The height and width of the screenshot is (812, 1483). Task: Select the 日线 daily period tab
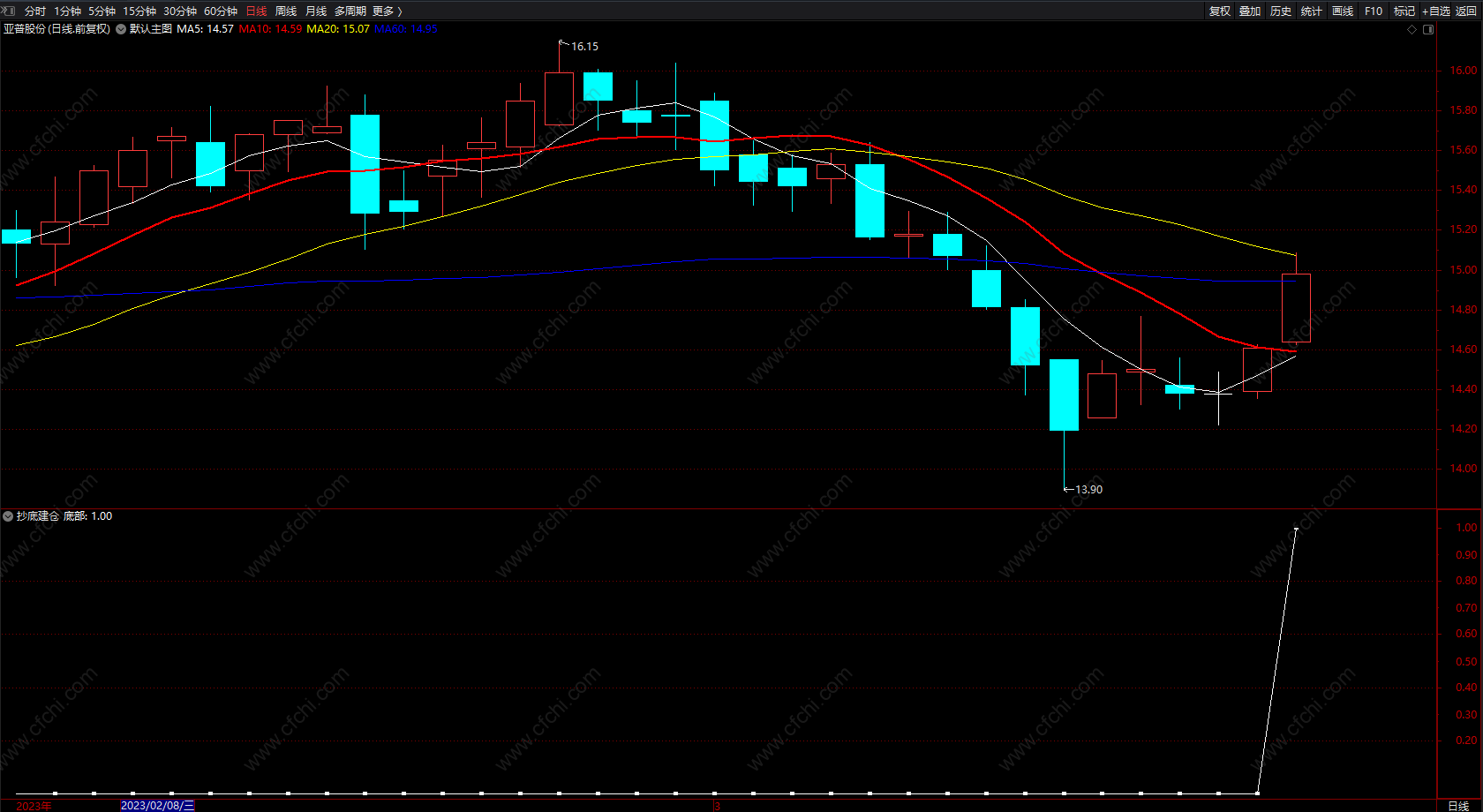coord(256,11)
